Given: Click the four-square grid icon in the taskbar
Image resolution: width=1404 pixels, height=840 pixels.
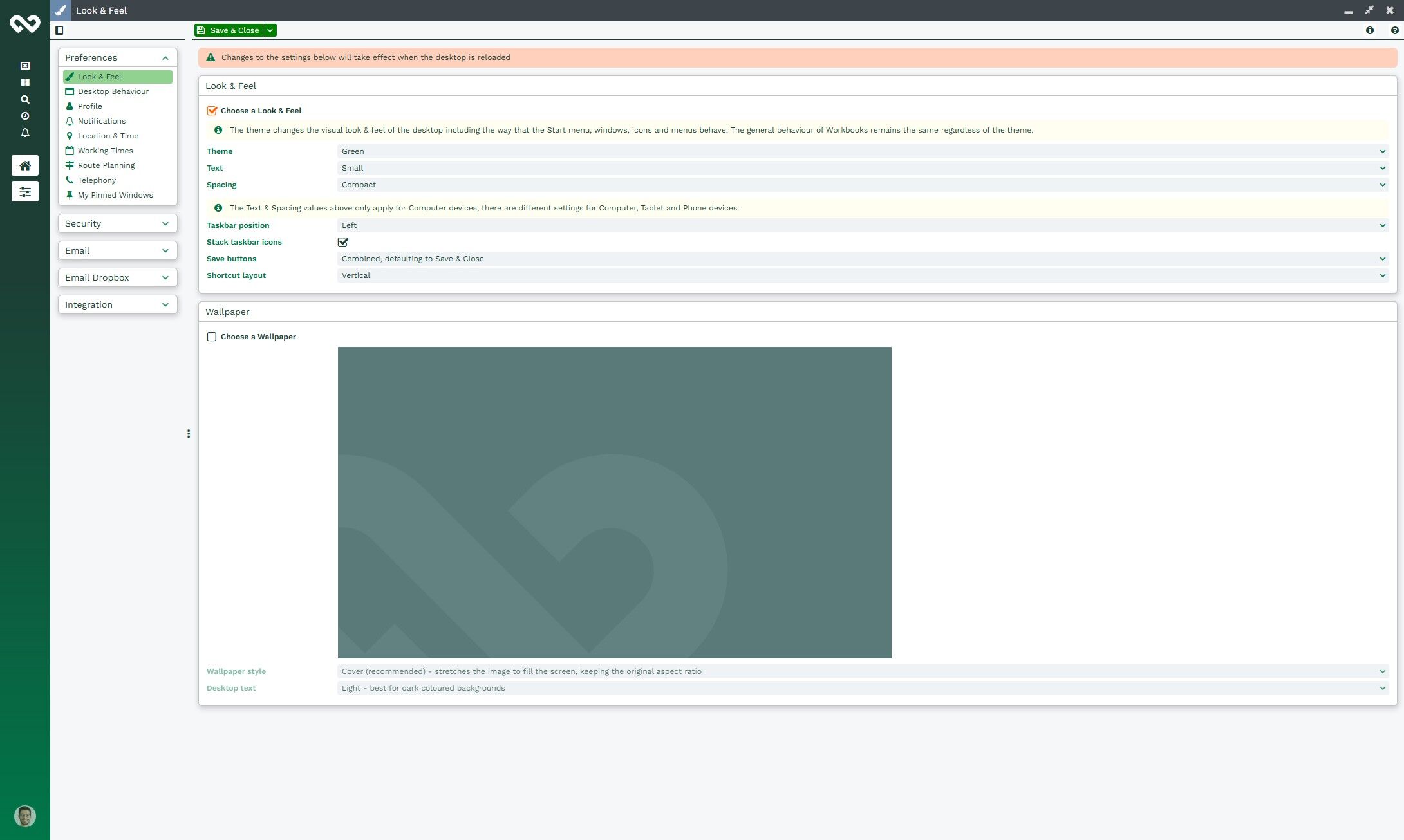Looking at the screenshot, I should click(x=25, y=82).
